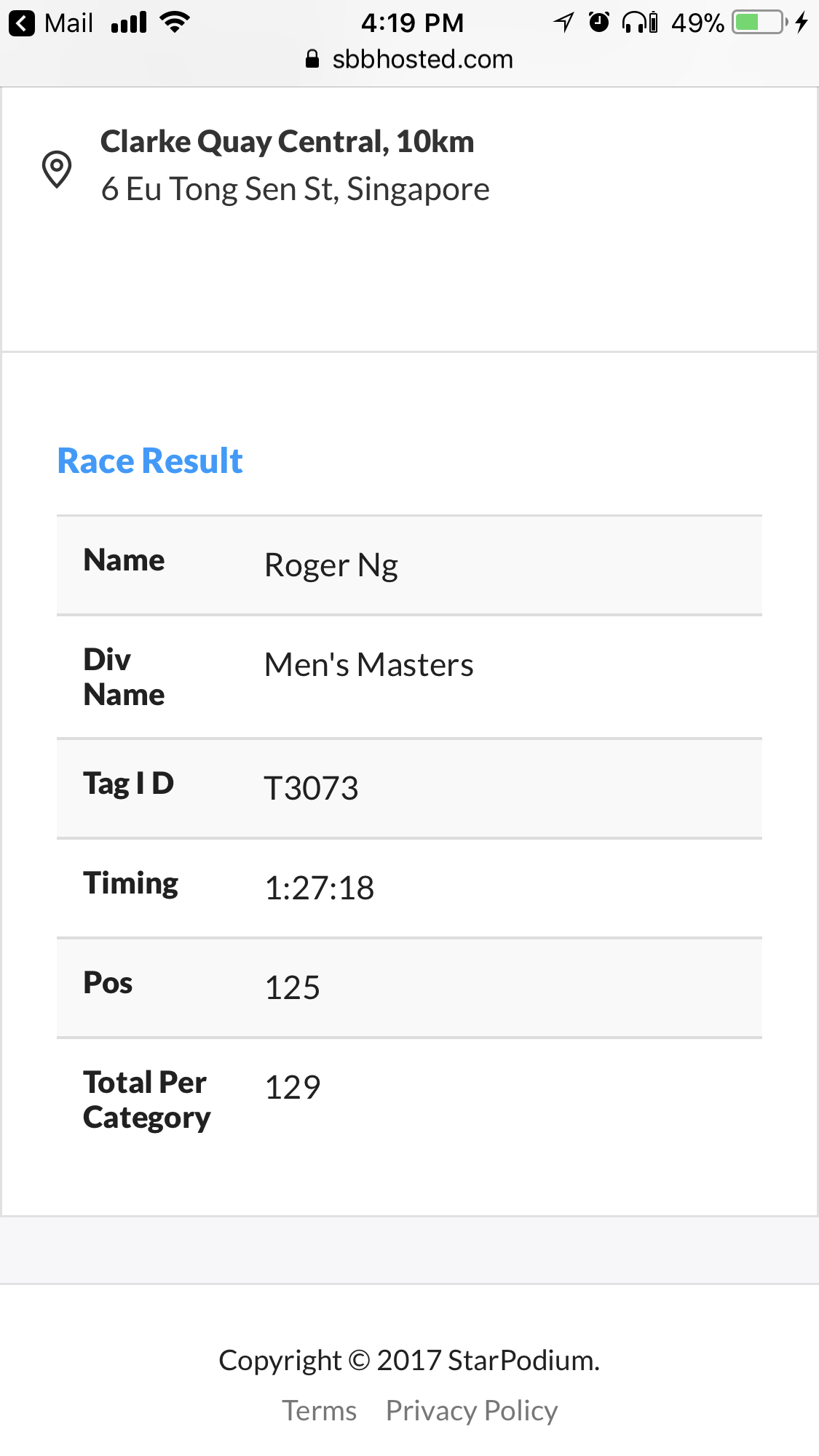Tap the battery indicator icon

pos(760,23)
